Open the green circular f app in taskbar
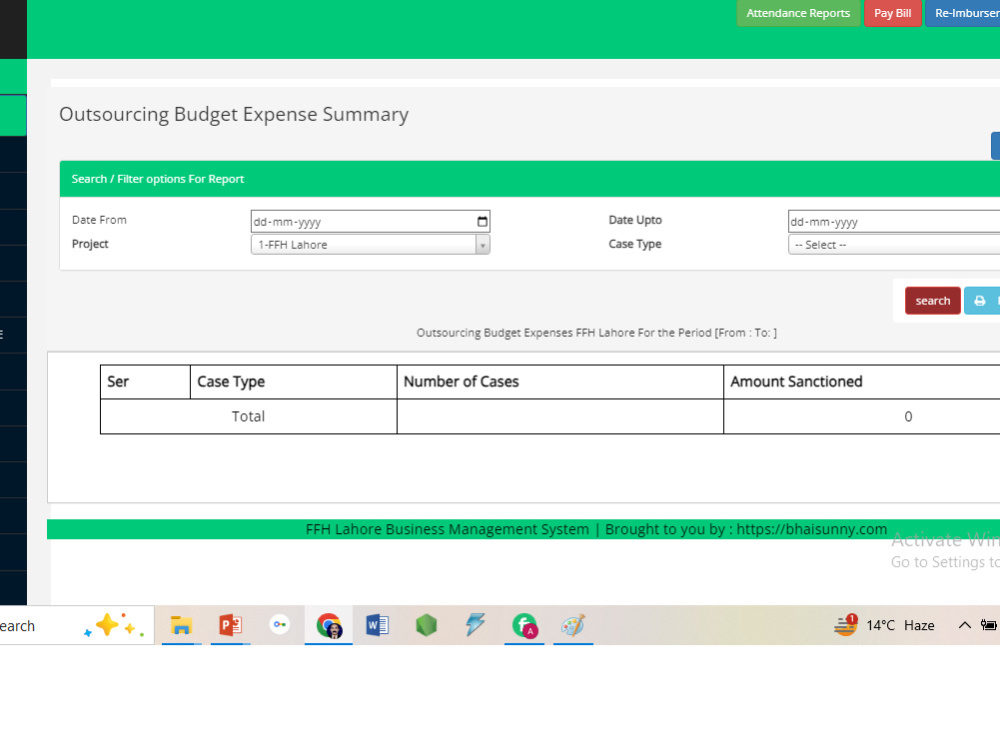Viewport: 1000px width, 750px height. pos(524,625)
